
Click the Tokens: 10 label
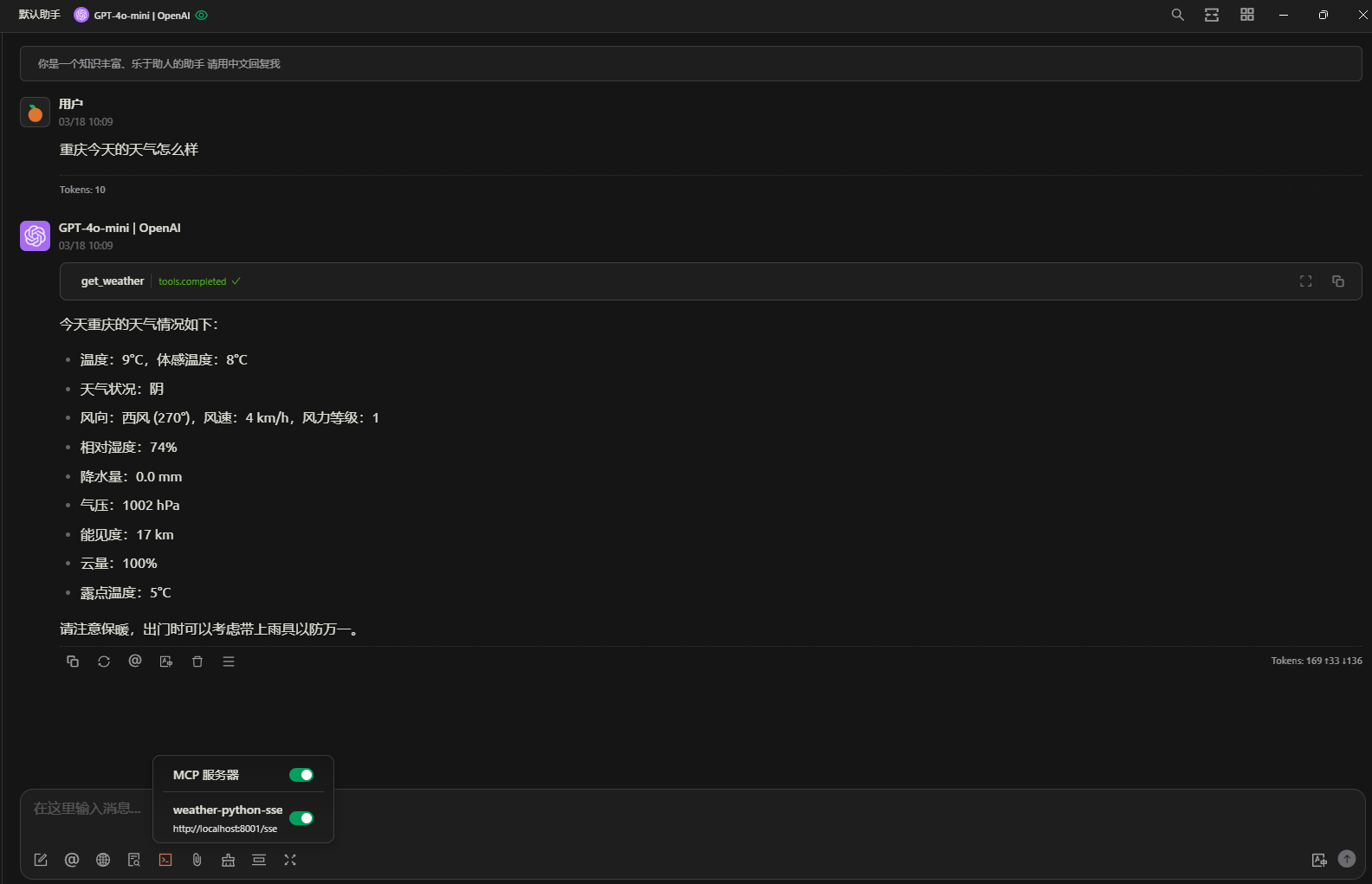point(82,190)
